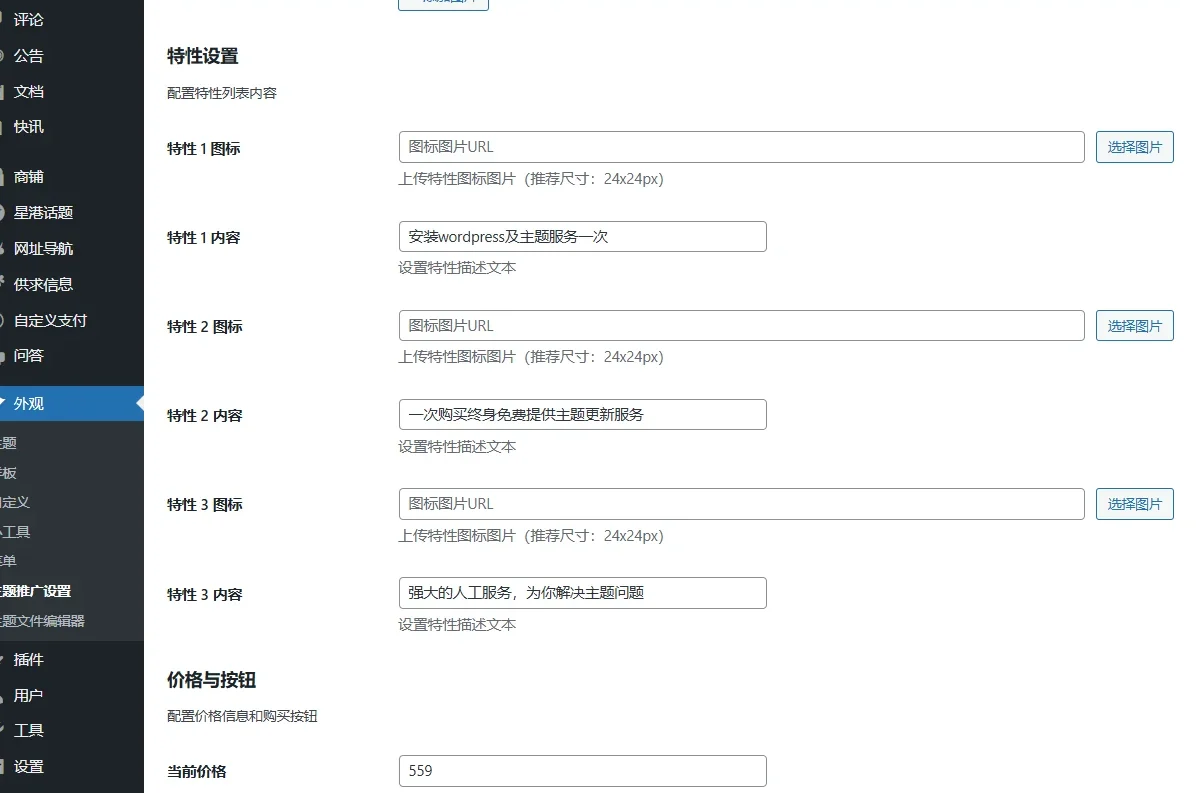Open the 主题推广设置 submenu item
The height and width of the screenshot is (793, 1200).
[36, 591]
